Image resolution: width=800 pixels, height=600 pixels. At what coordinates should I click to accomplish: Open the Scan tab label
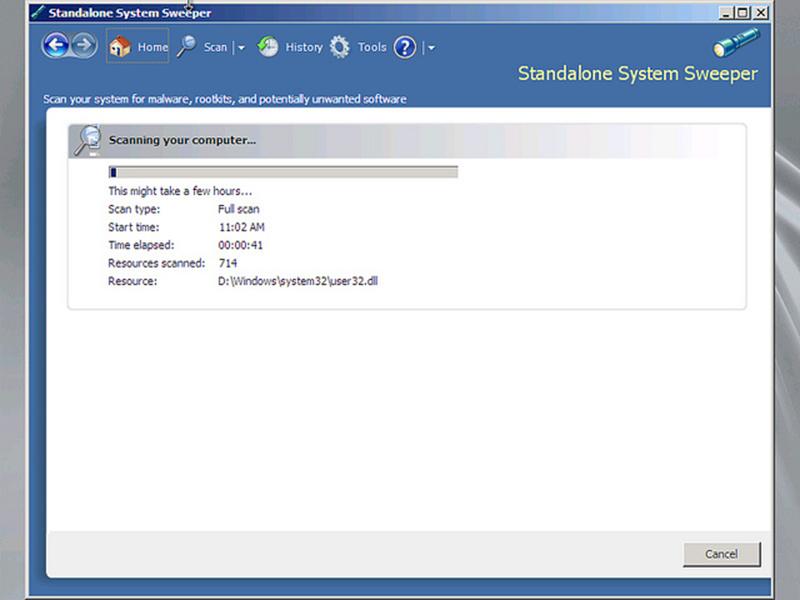click(x=215, y=47)
